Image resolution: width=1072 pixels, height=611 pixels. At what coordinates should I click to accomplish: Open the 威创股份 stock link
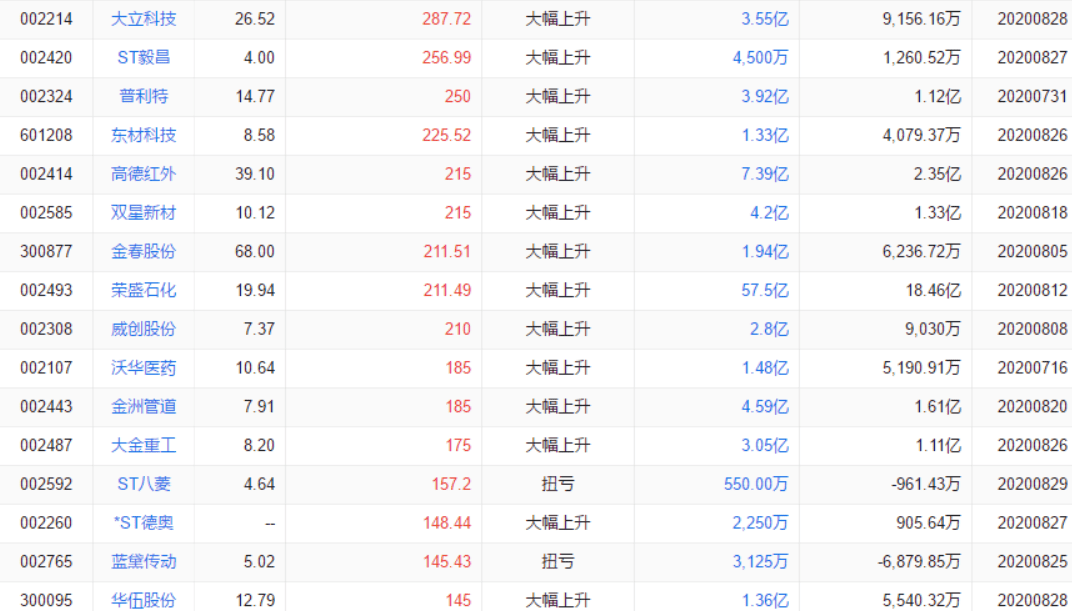point(144,329)
